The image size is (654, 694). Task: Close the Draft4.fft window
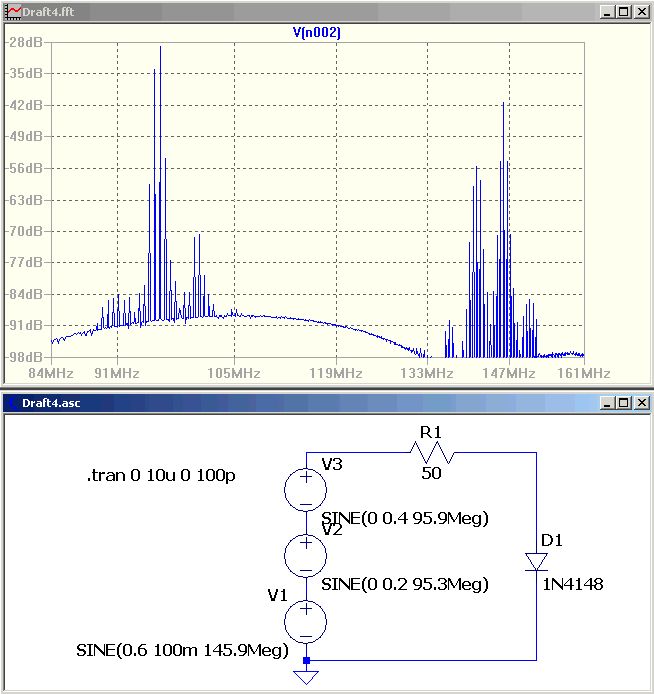click(641, 12)
